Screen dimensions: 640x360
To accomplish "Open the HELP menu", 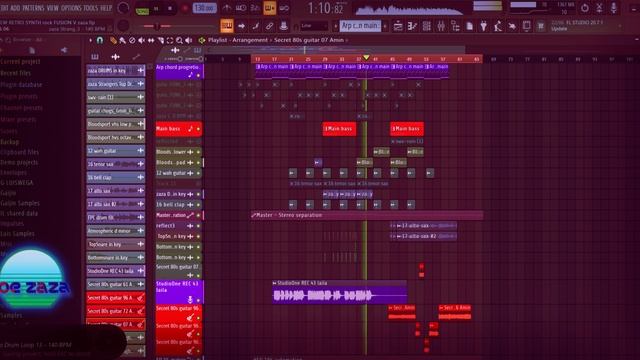I will click(106, 8).
